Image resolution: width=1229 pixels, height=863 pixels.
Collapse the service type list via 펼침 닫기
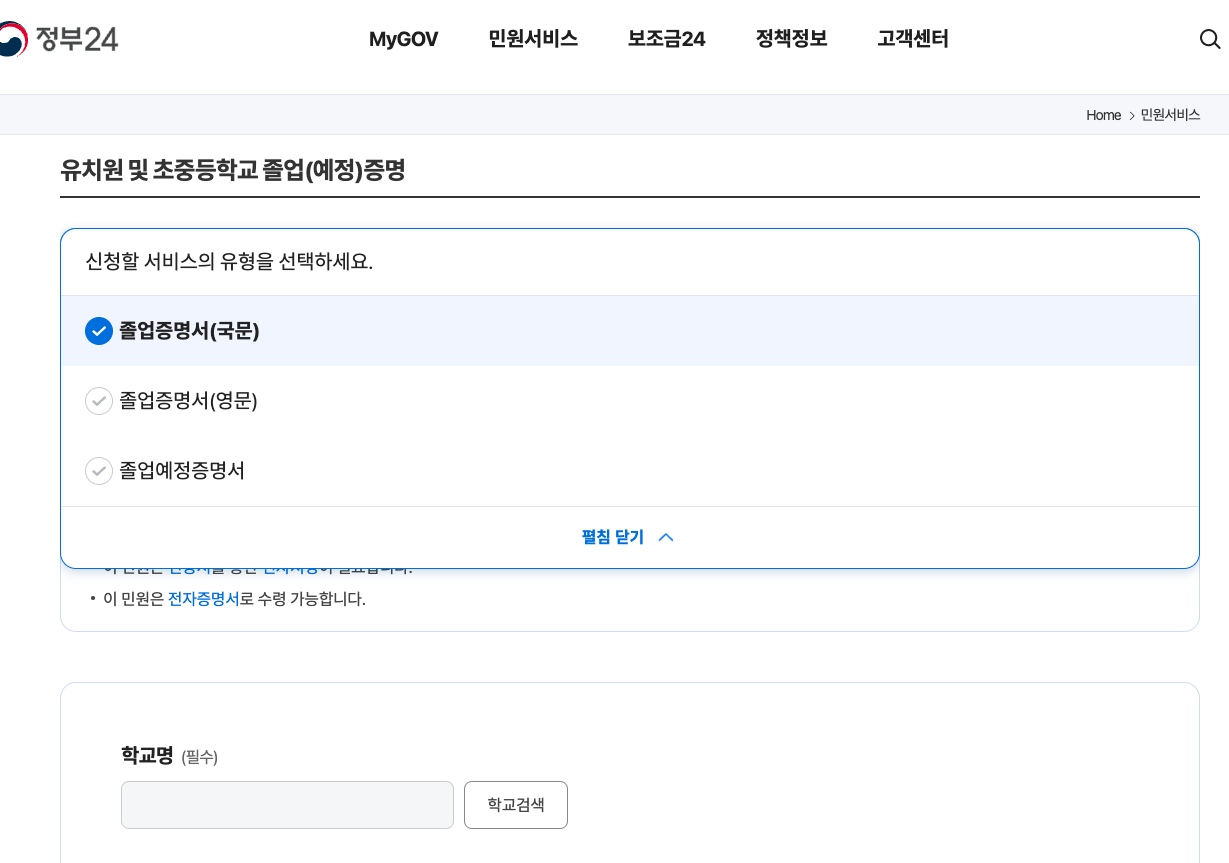[x=611, y=537]
